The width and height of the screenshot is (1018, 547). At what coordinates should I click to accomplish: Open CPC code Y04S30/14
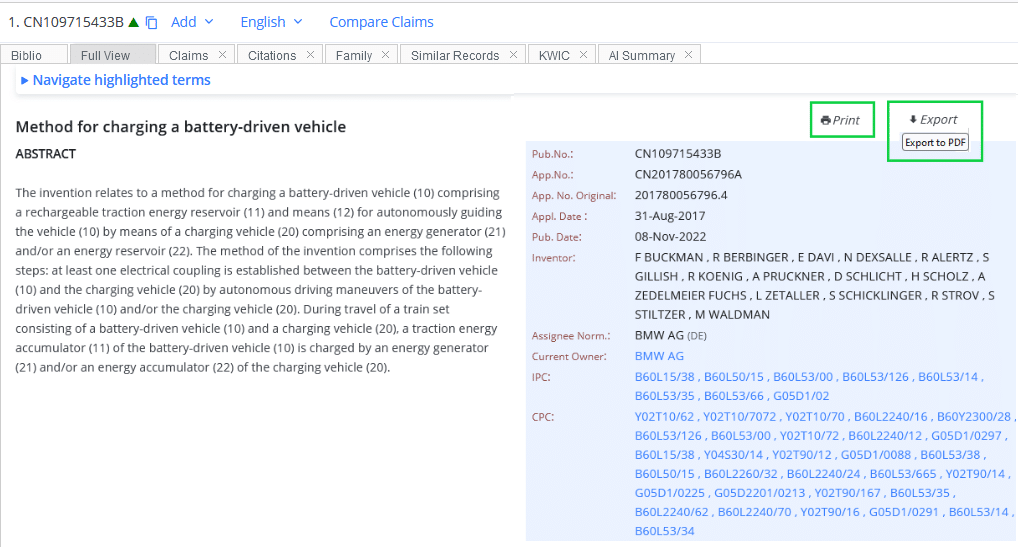(734, 455)
